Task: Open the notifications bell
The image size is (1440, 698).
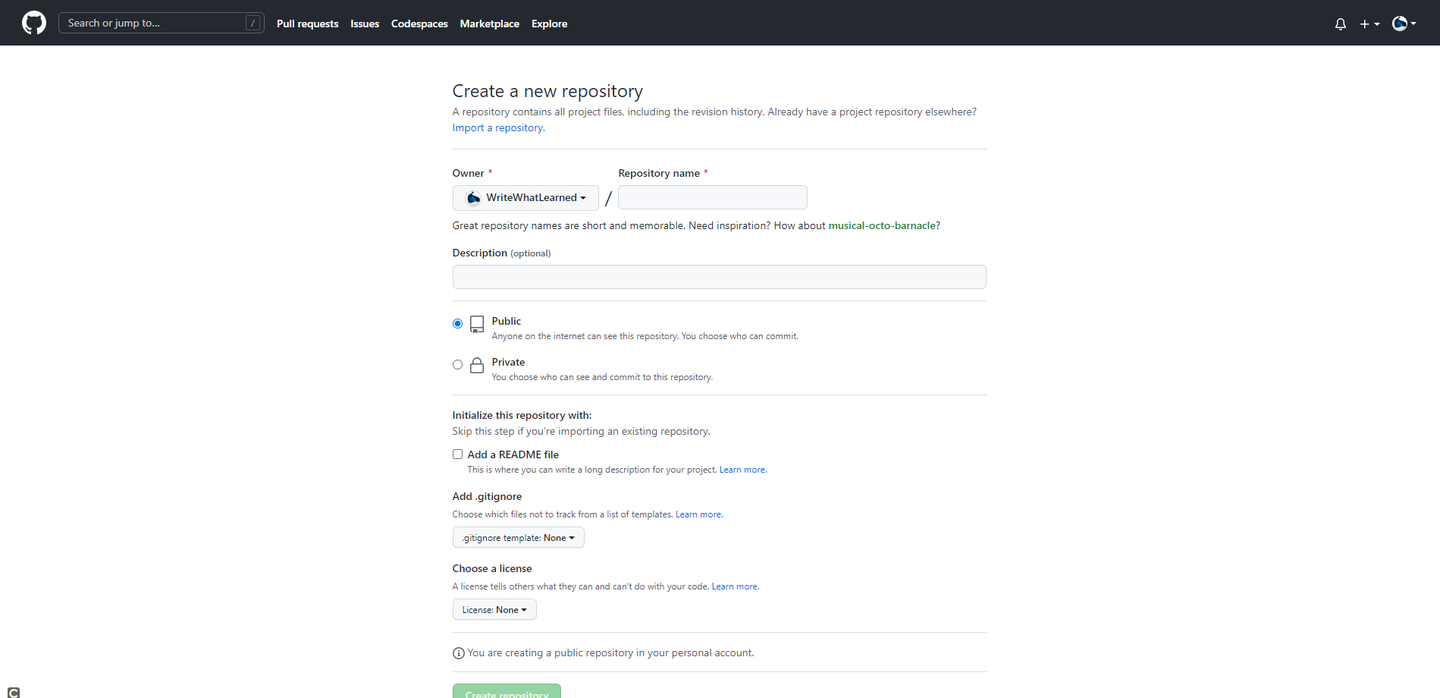Action: point(1340,24)
